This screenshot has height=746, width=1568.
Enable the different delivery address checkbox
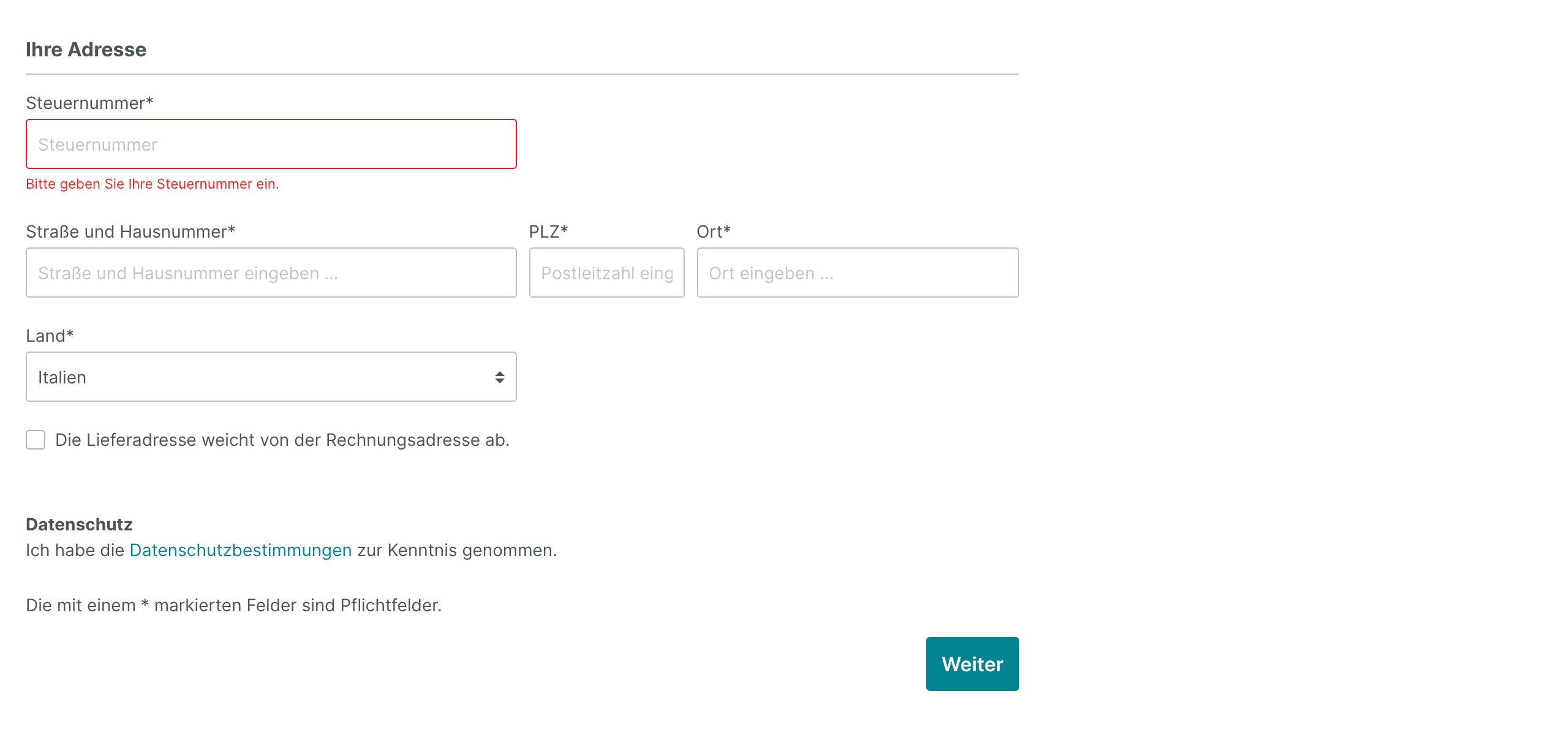coord(36,440)
